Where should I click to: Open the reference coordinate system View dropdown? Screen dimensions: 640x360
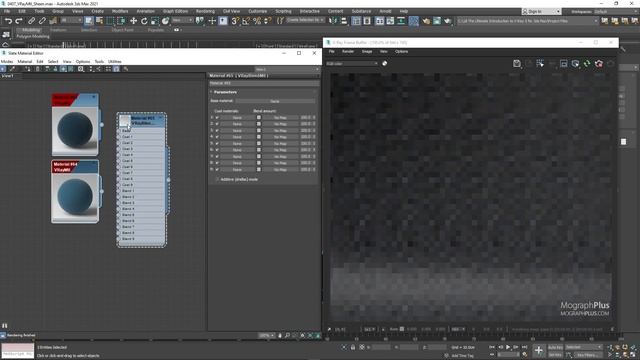[182, 20]
